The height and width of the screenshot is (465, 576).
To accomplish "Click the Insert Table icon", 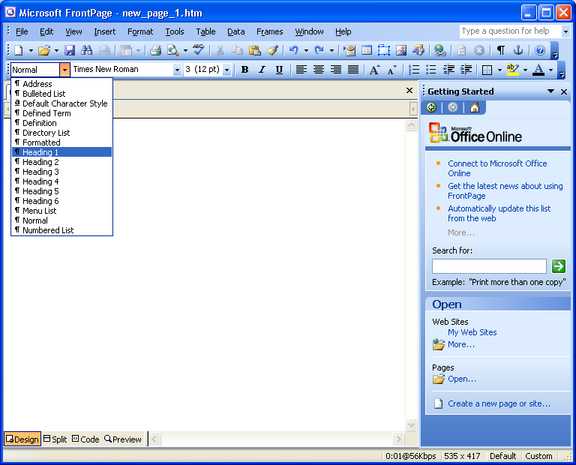I will pyautogui.click(x=367, y=50).
